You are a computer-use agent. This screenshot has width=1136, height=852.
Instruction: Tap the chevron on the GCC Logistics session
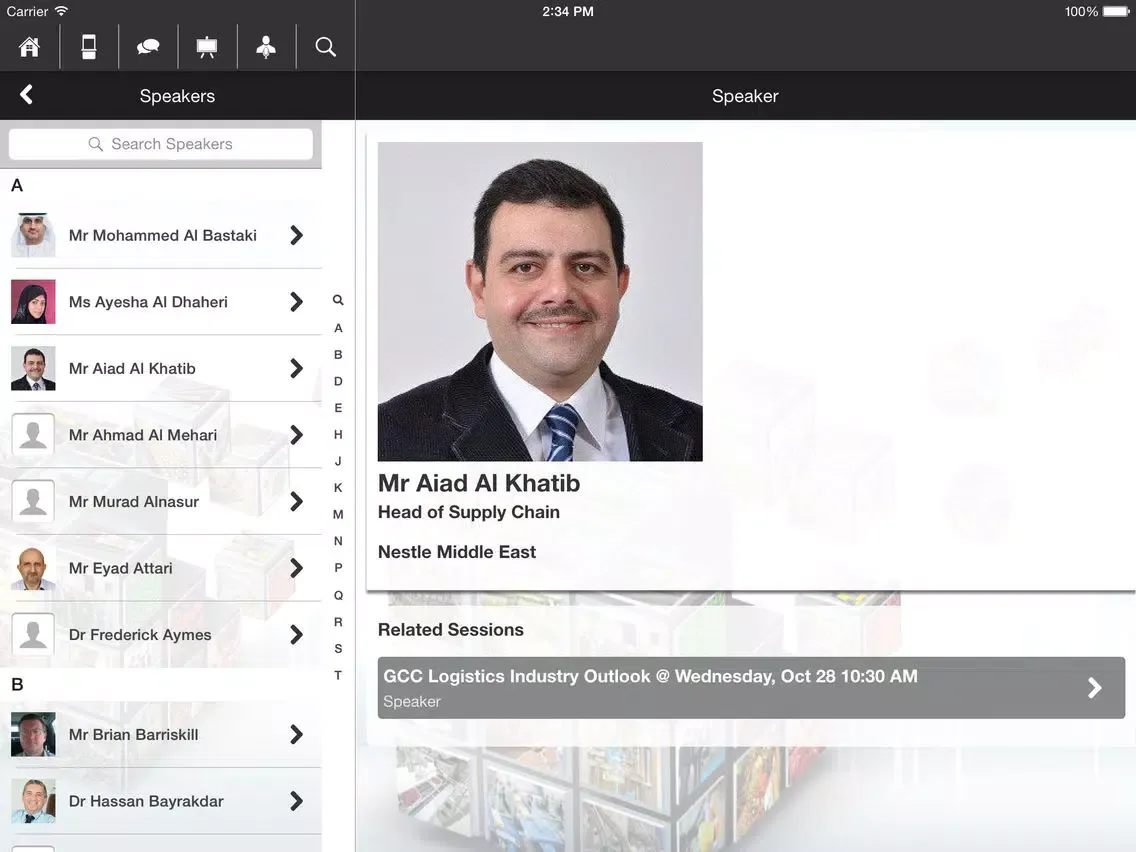click(1095, 688)
